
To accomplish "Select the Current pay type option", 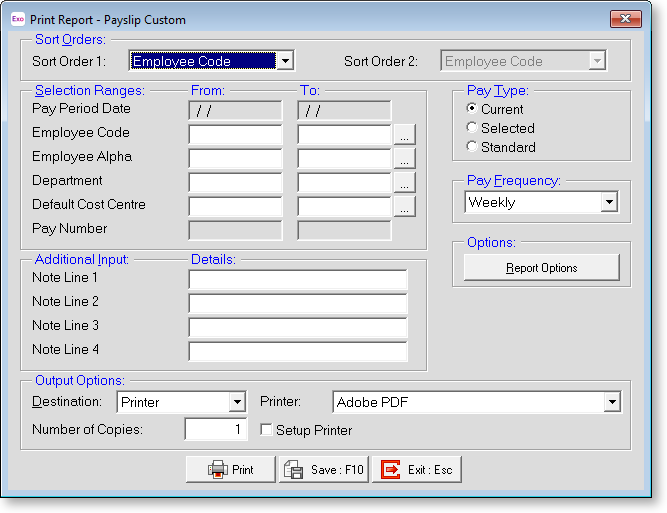I will [x=472, y=109].
